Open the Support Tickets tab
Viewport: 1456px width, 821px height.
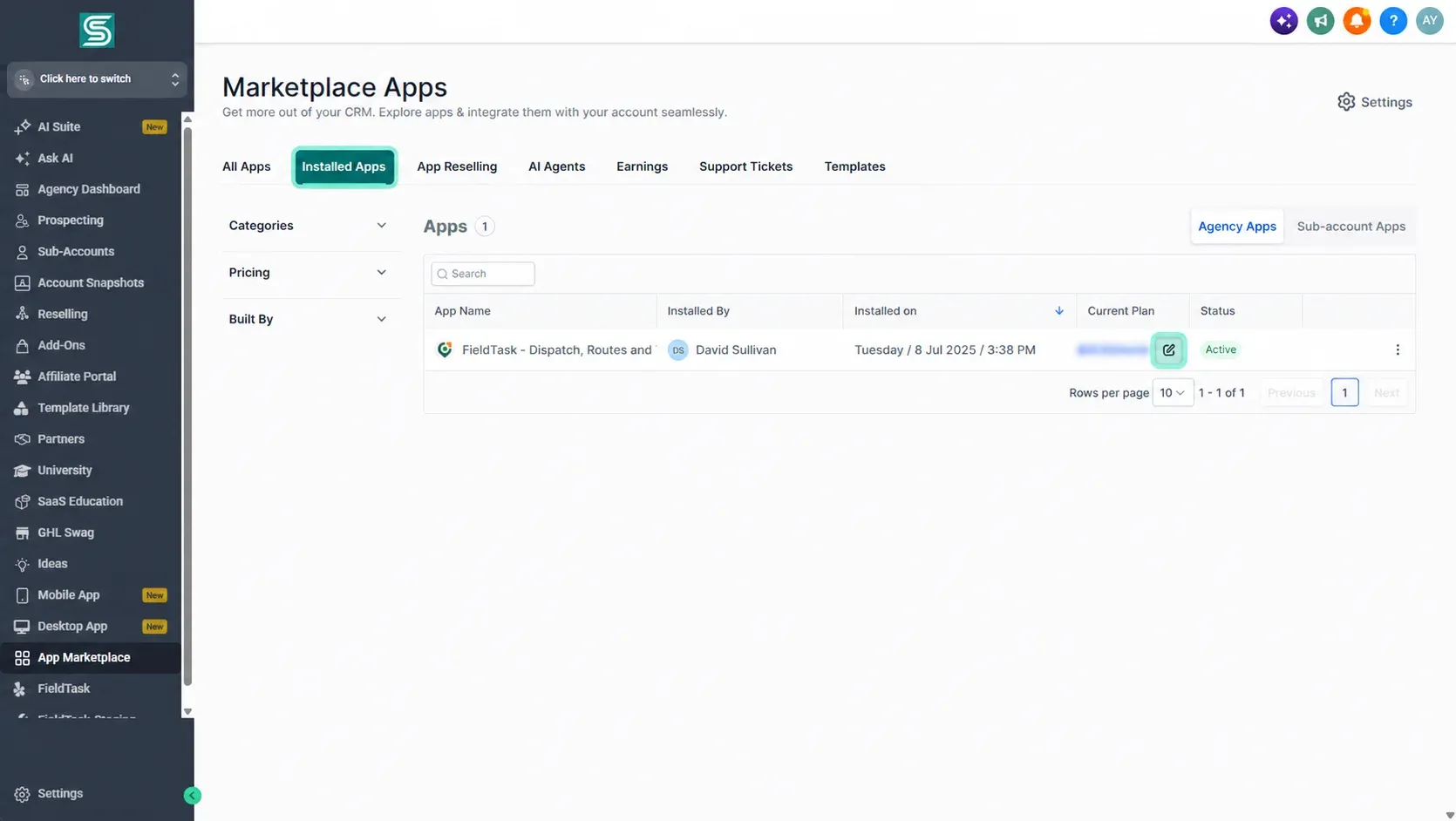745,166
